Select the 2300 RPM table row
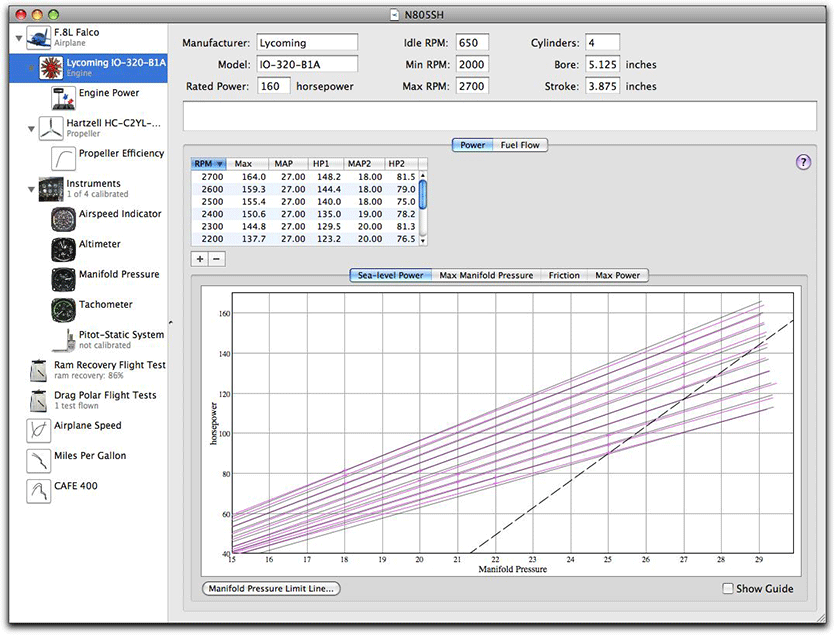Screen dimensions: 835x635 click(305, 226)
